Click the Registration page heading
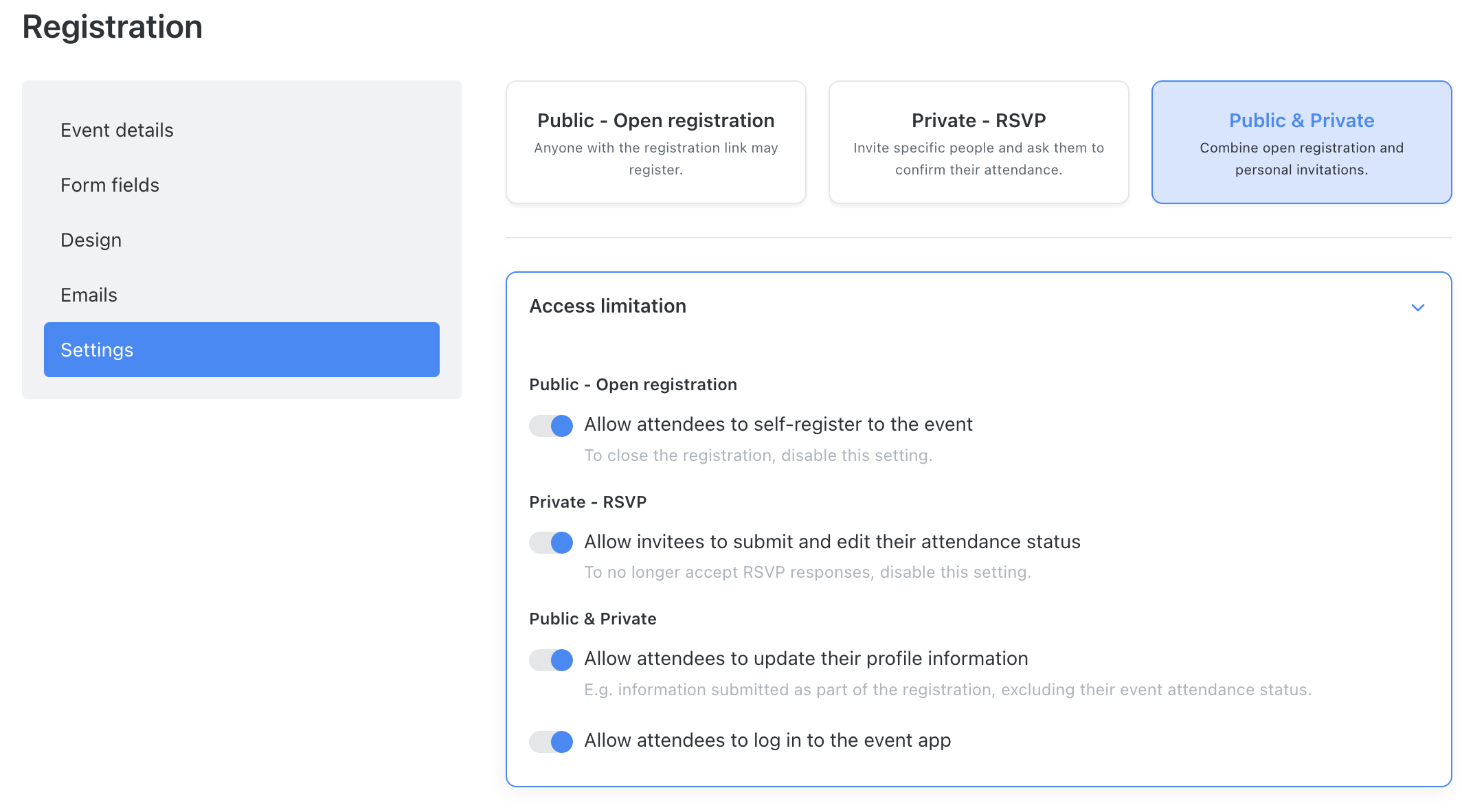The image size is (1462, 812). tap(112, 27)
